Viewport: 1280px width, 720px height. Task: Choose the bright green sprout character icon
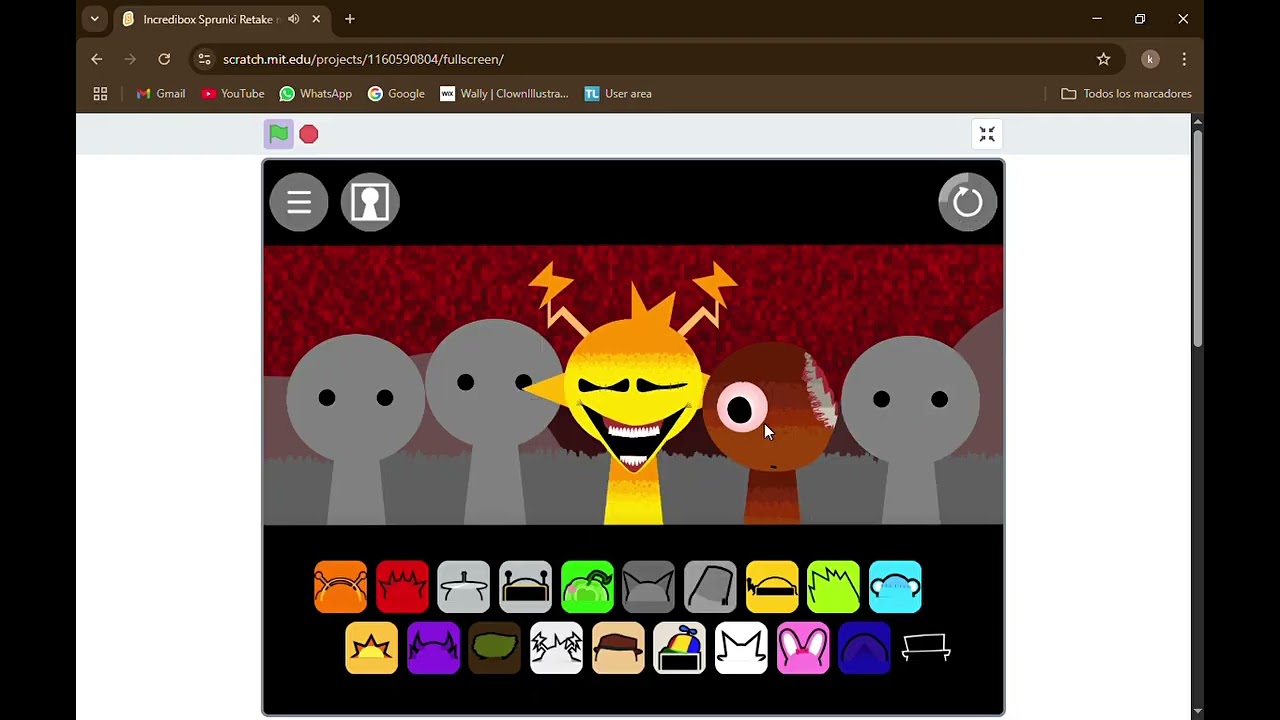coord(587,587)
